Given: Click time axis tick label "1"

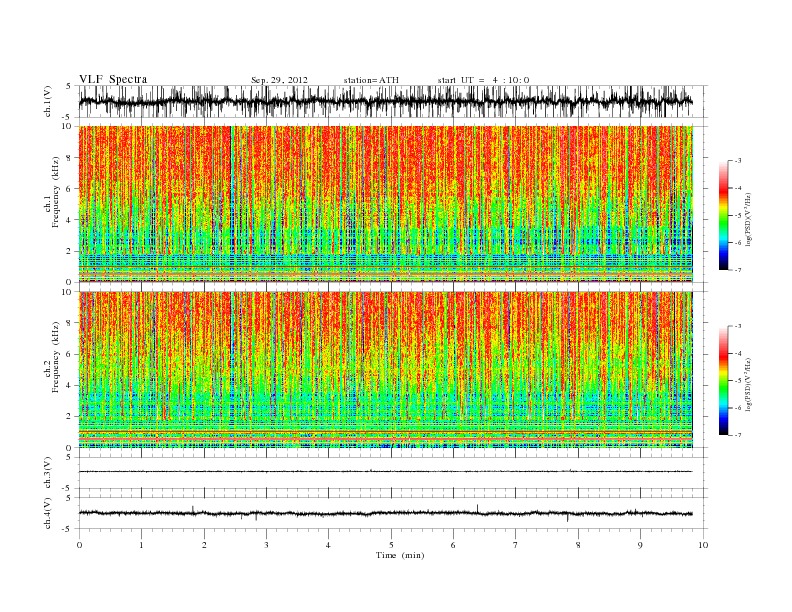Looking at the screenshot, I should pos(141,545).
